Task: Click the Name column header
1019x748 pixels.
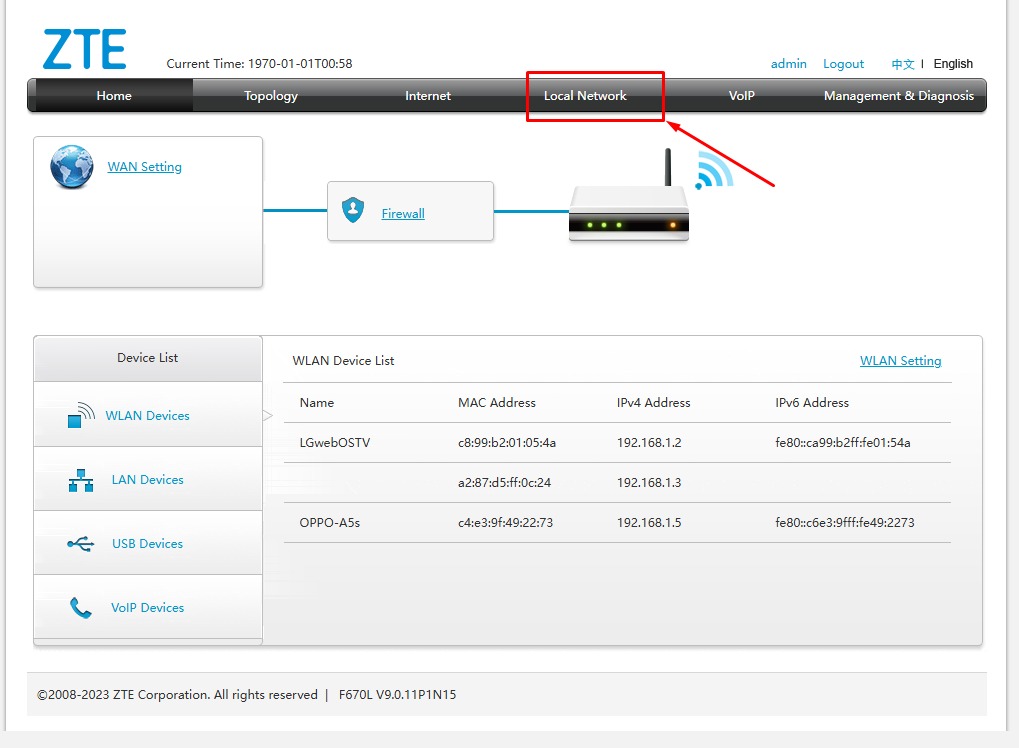Action: pos(316,403)
